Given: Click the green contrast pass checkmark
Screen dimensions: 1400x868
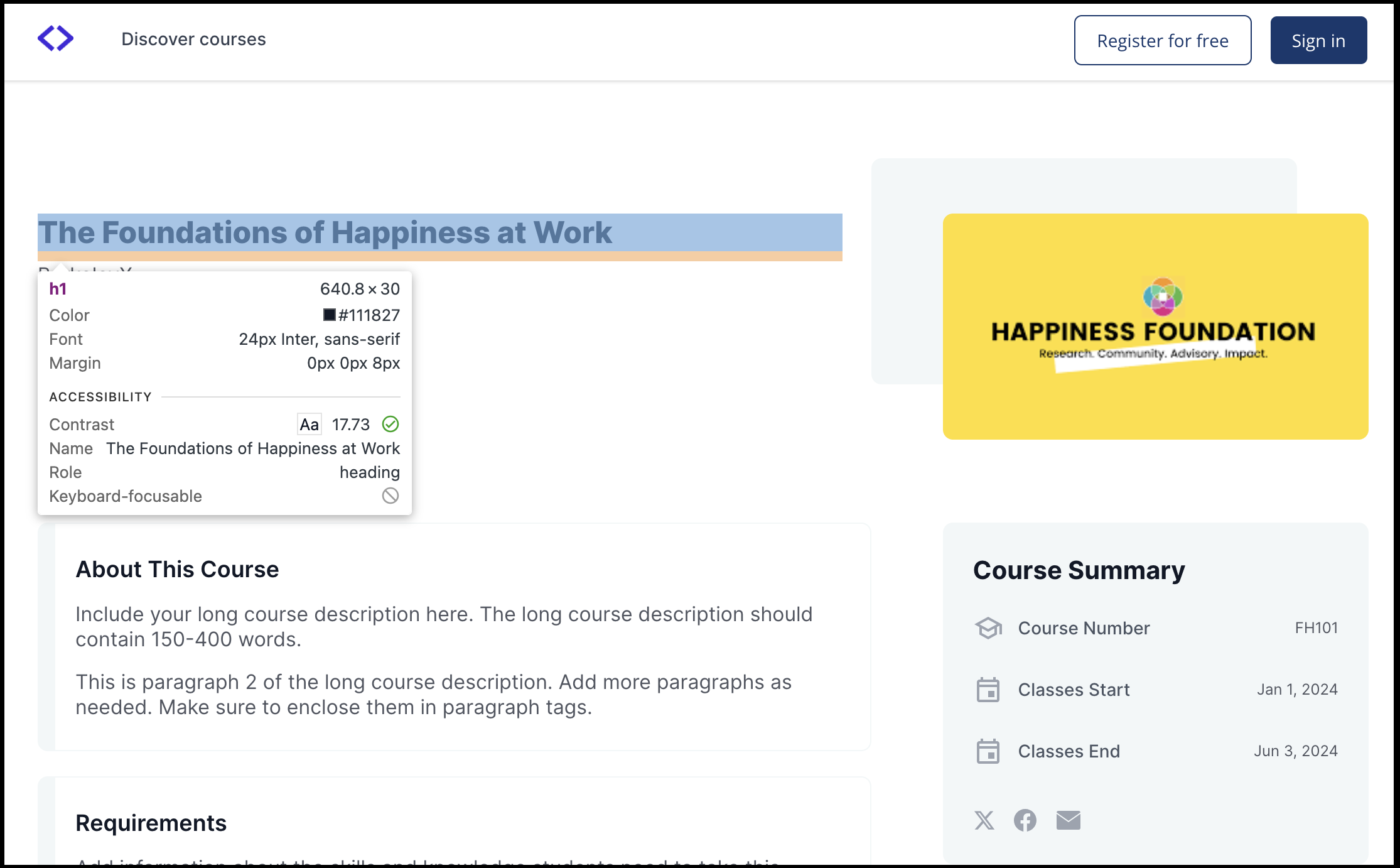Looking at the screenshot, I should [x=390, y=425].
